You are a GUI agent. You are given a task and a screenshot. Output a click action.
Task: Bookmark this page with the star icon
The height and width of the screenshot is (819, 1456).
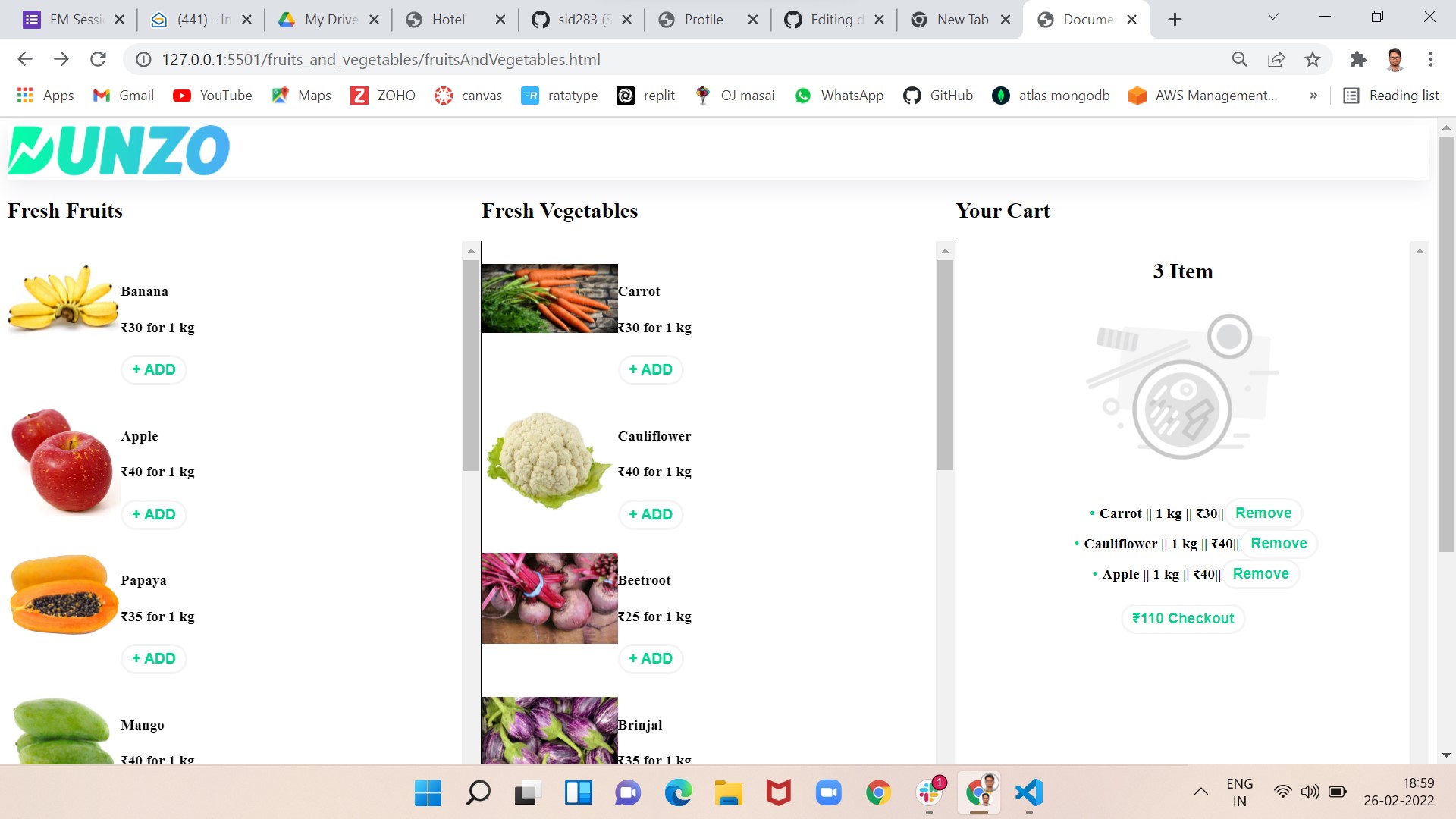pos(1313,59)
